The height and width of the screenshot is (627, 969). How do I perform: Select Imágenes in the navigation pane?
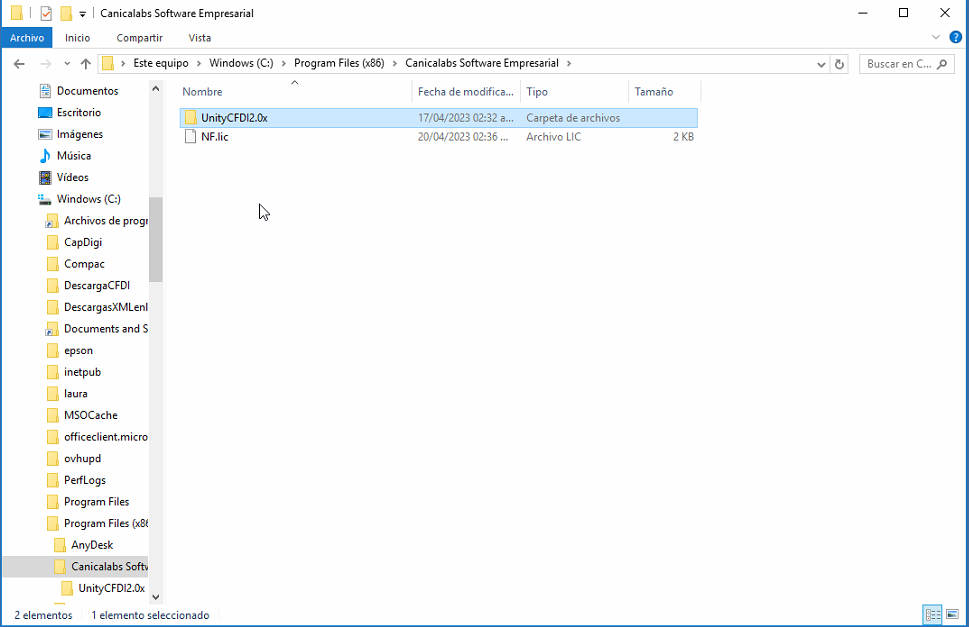(x=80, y=134)
